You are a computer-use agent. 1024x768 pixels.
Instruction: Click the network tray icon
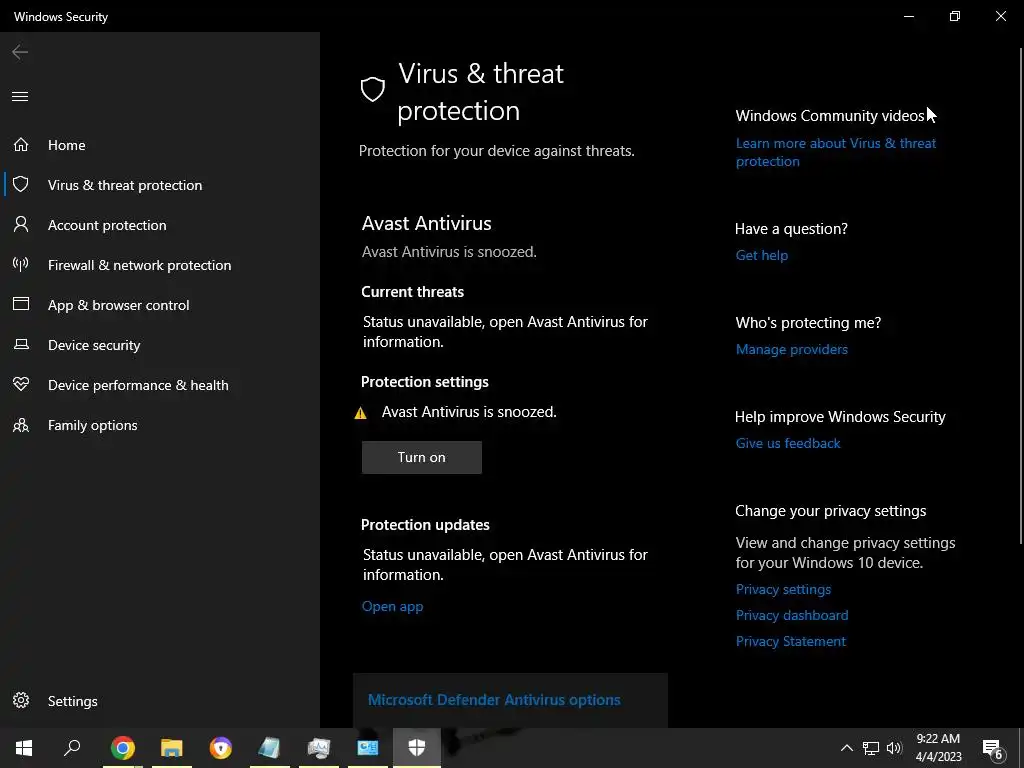point(871,748)
